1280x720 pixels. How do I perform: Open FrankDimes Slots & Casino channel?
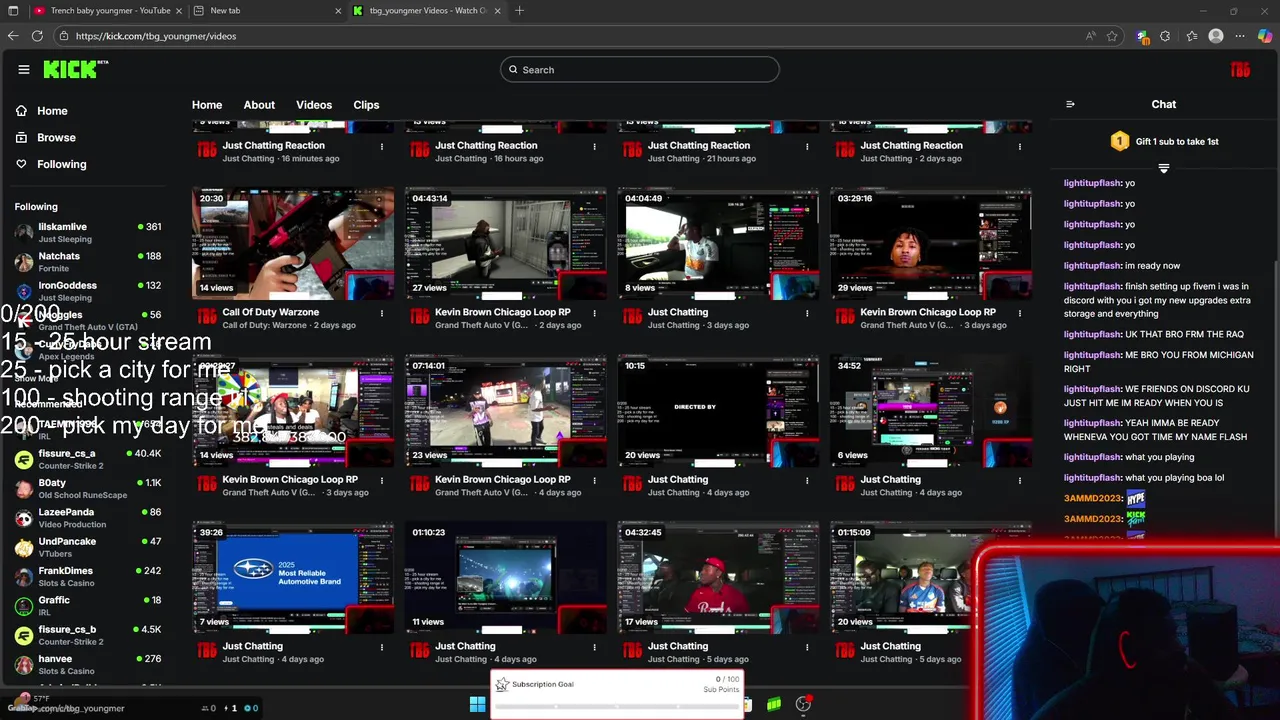[x=90, y=577]
